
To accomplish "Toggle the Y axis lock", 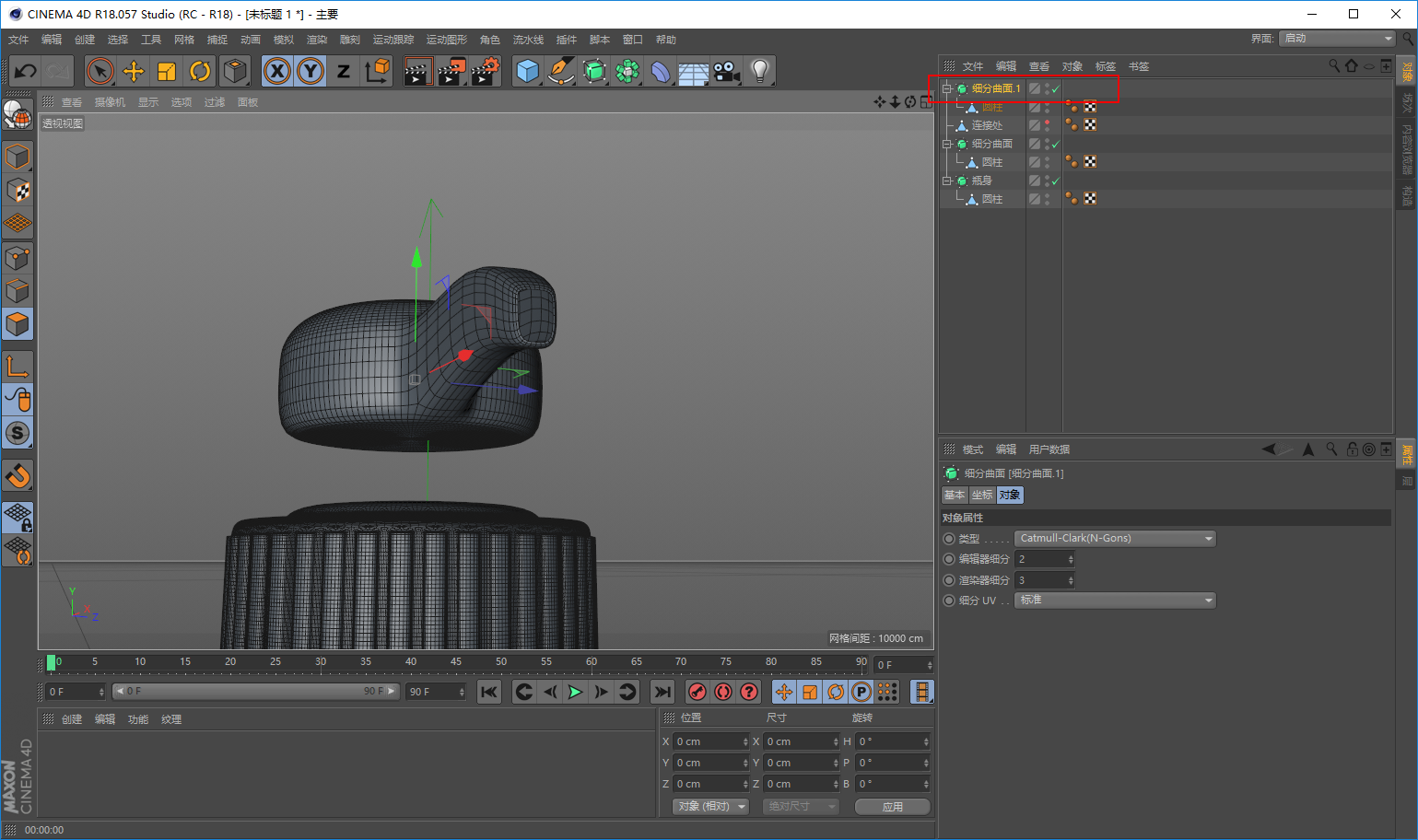I will click(x=311, y=71).
